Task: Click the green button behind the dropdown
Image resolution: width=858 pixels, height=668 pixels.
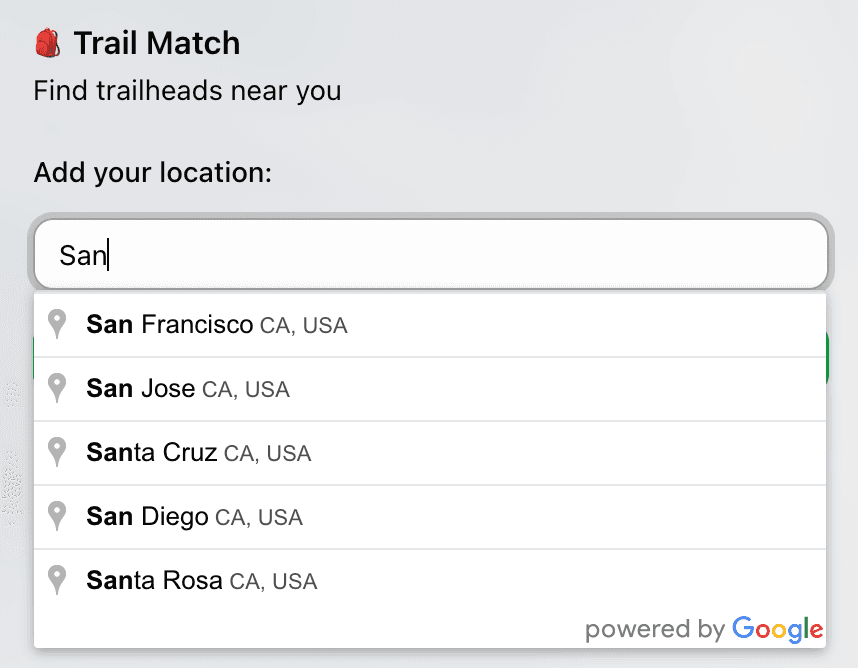Action: [x=826, y=360]
